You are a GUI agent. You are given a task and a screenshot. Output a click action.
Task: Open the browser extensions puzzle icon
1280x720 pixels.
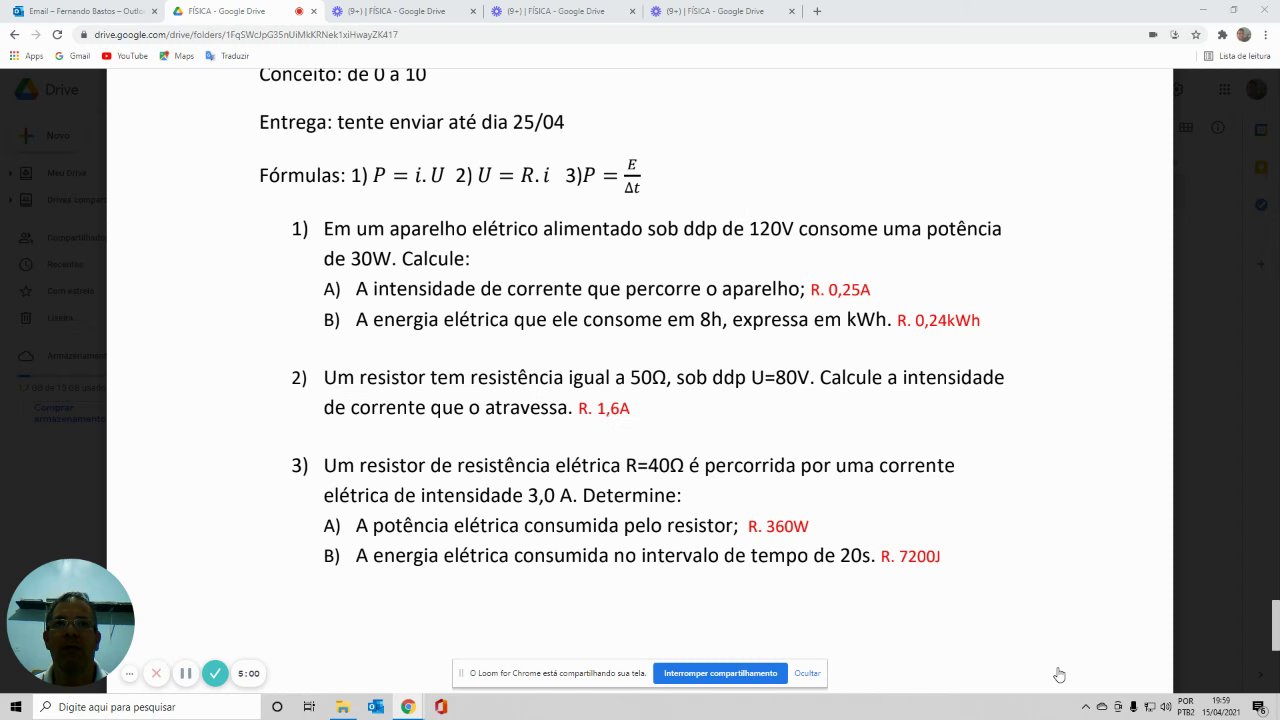(x=1222, y=34)
